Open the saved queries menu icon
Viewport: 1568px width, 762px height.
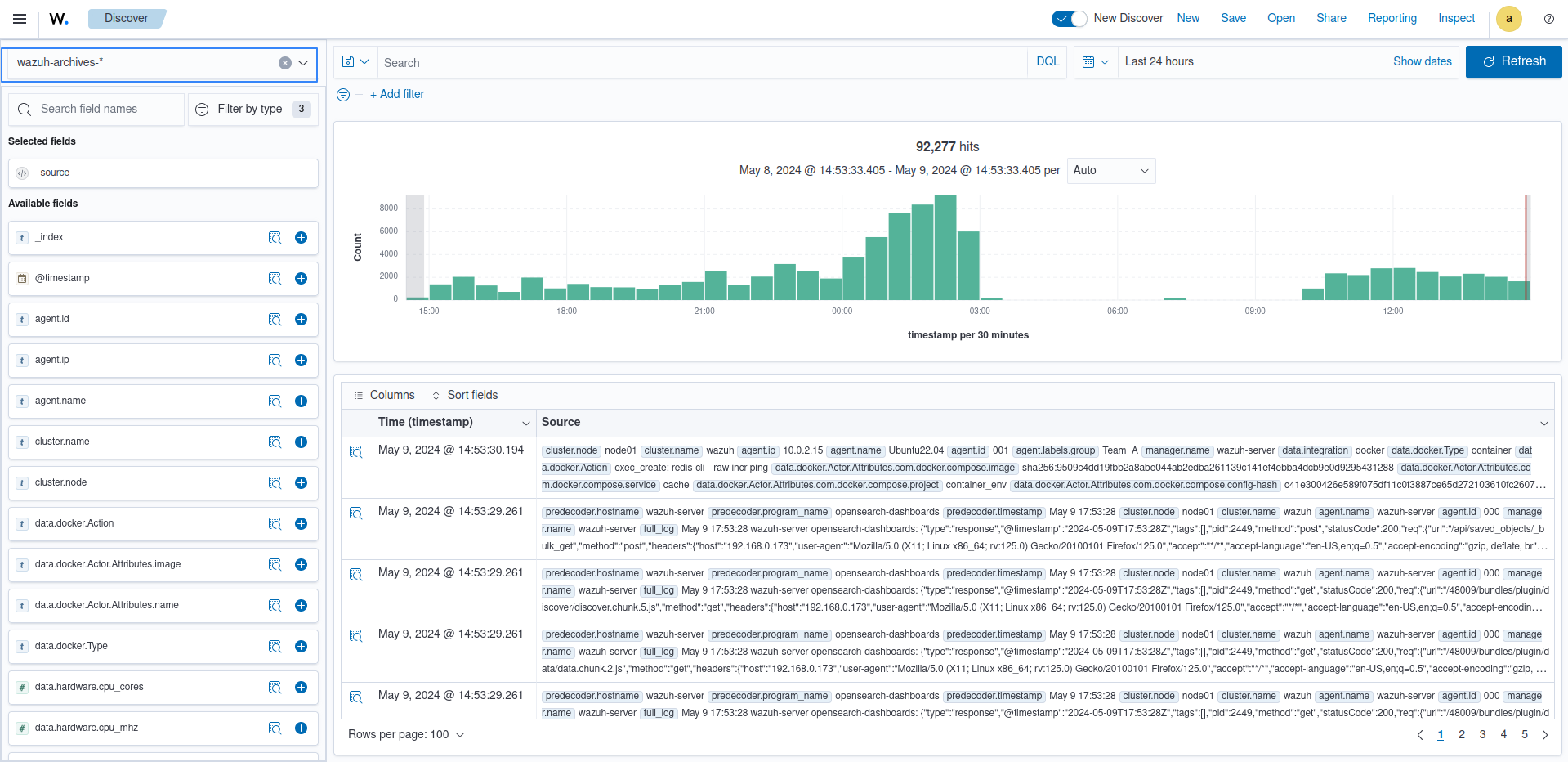(355, 62)
